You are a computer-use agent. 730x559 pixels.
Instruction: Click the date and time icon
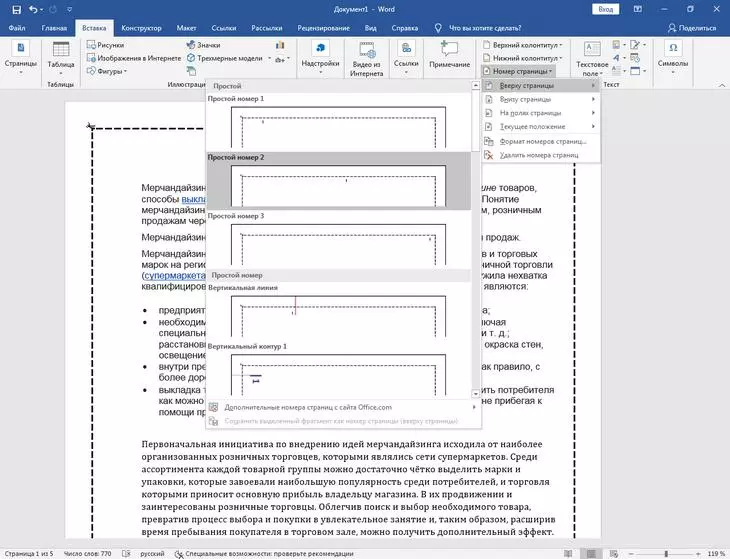coord(635,58)
